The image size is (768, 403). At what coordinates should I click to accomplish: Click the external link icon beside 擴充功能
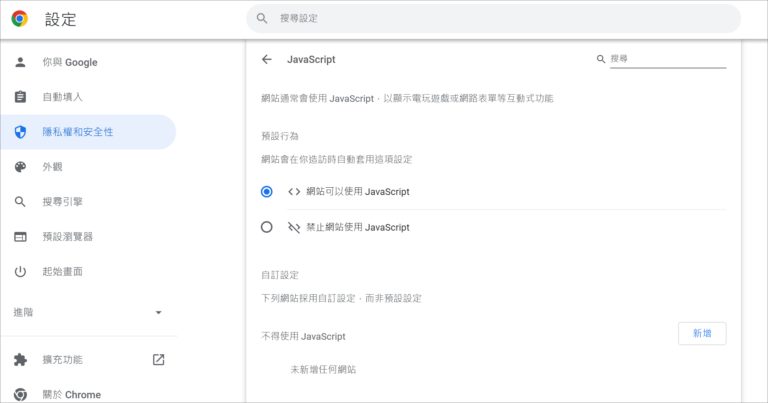point(158,359)
